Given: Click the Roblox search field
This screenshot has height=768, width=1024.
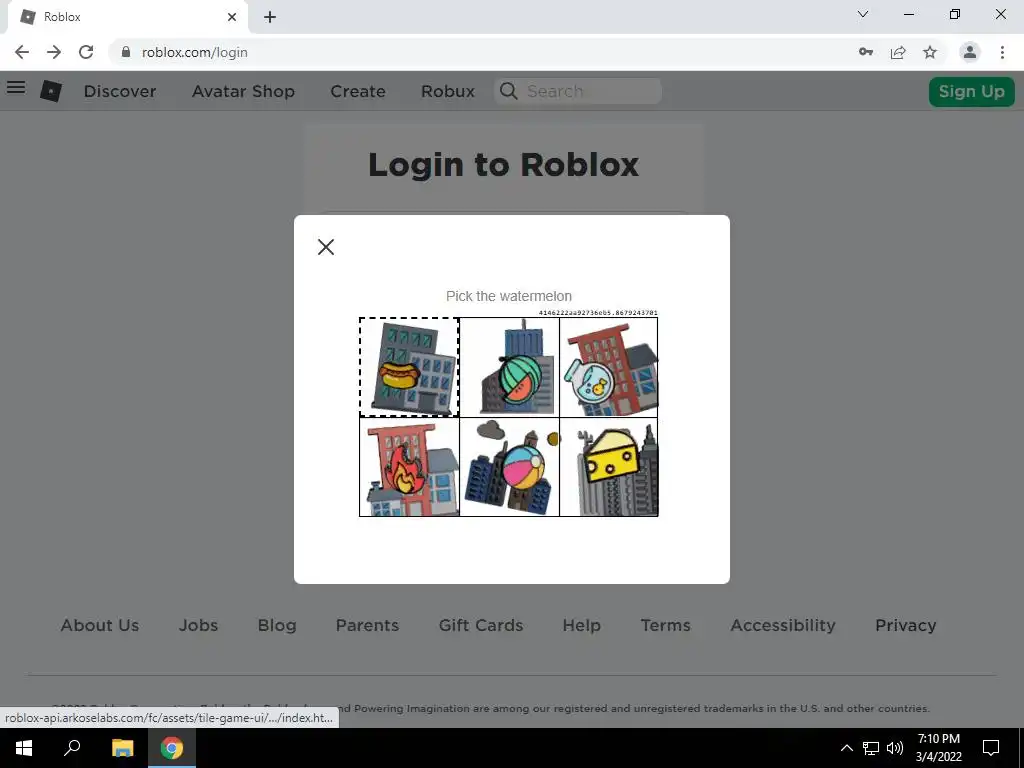Looking at the screenshot, I should coord(578,91).
